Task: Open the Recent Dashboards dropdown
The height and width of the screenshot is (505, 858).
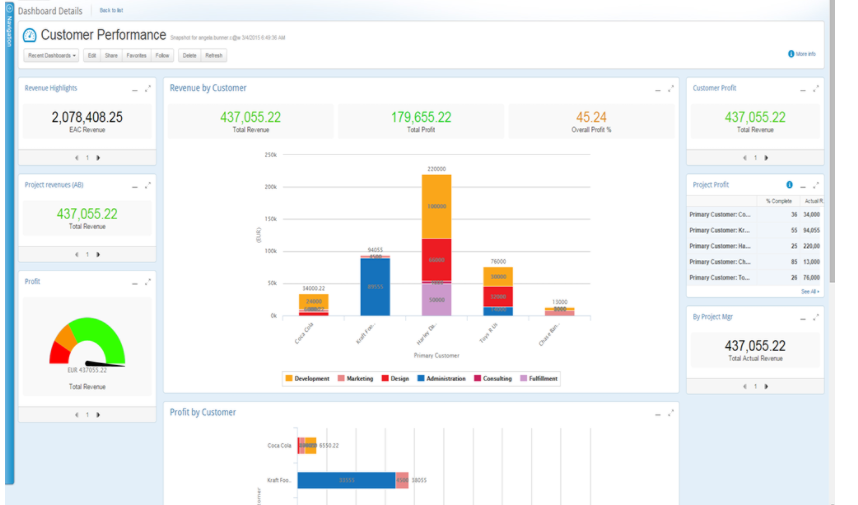Action: click(x=51, y=55)
